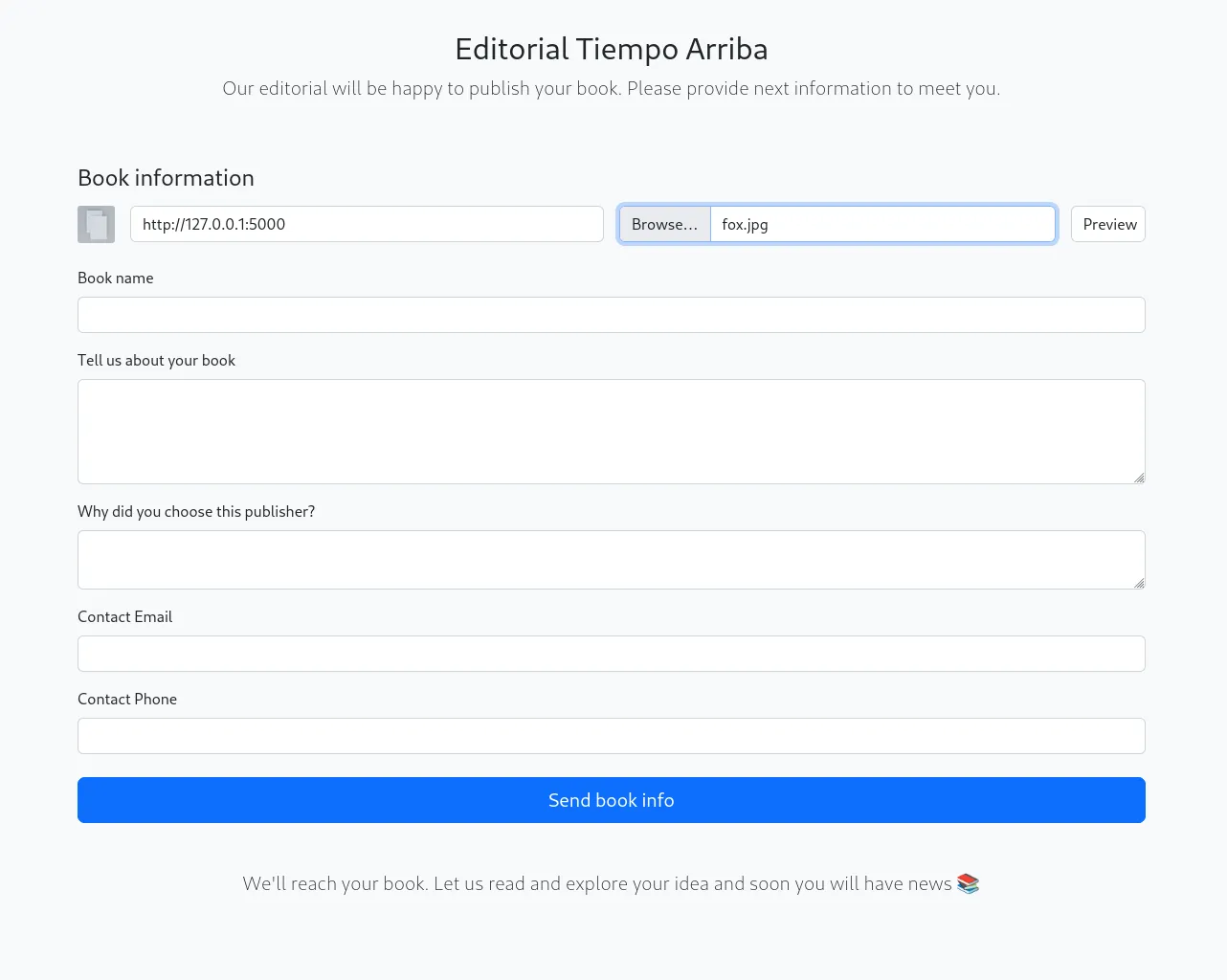Click the Why did you choose this publisher label
The height and width of the screenshot is (980, 1227).
196,511
